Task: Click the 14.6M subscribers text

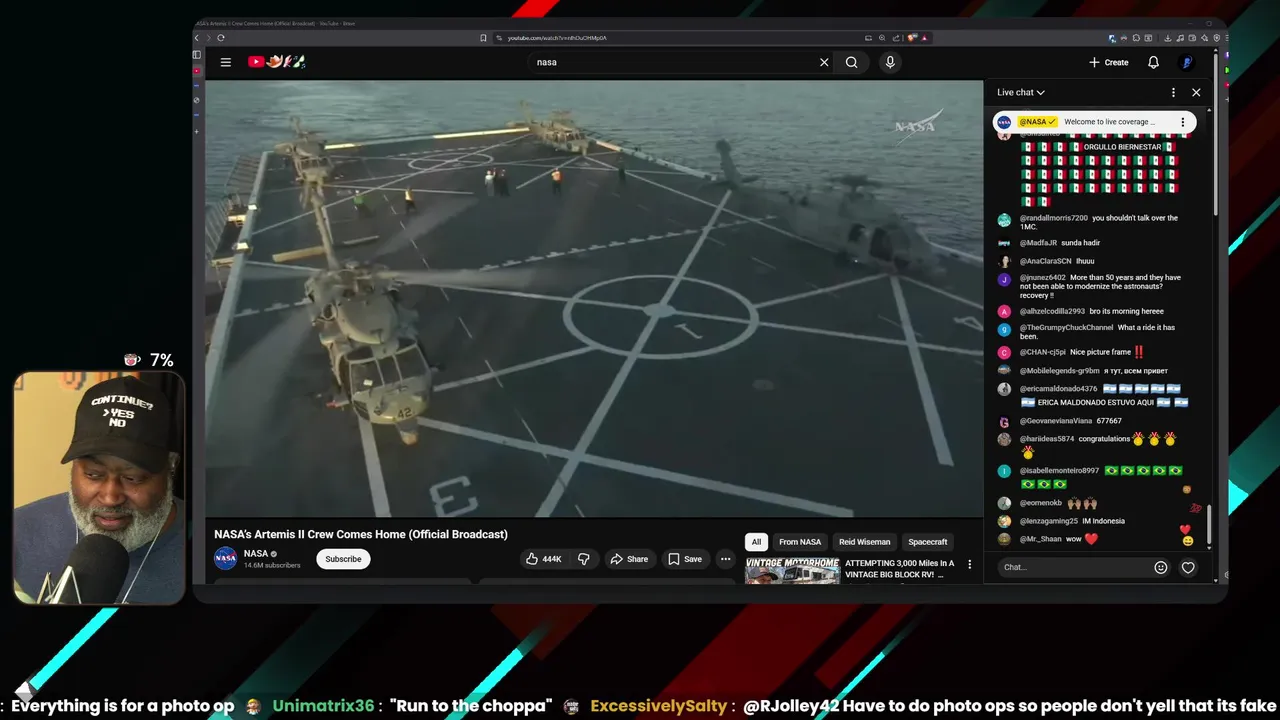Action: pyautogui.click(x=272, y=565)
